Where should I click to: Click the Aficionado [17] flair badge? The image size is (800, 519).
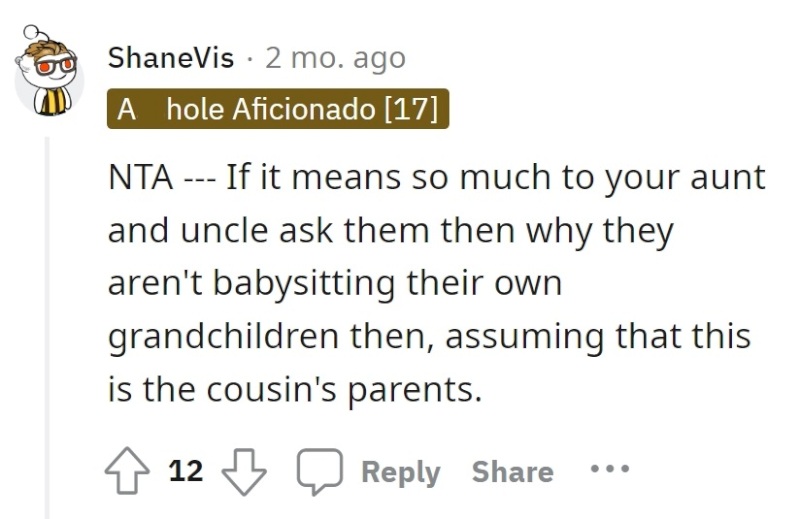tap(278, 109)
